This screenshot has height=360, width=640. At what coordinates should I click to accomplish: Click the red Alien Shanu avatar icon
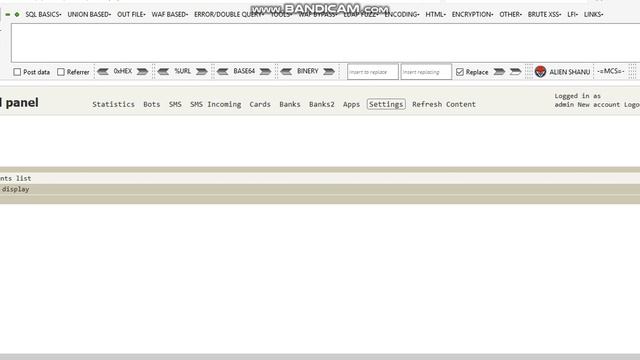(540, 71)
